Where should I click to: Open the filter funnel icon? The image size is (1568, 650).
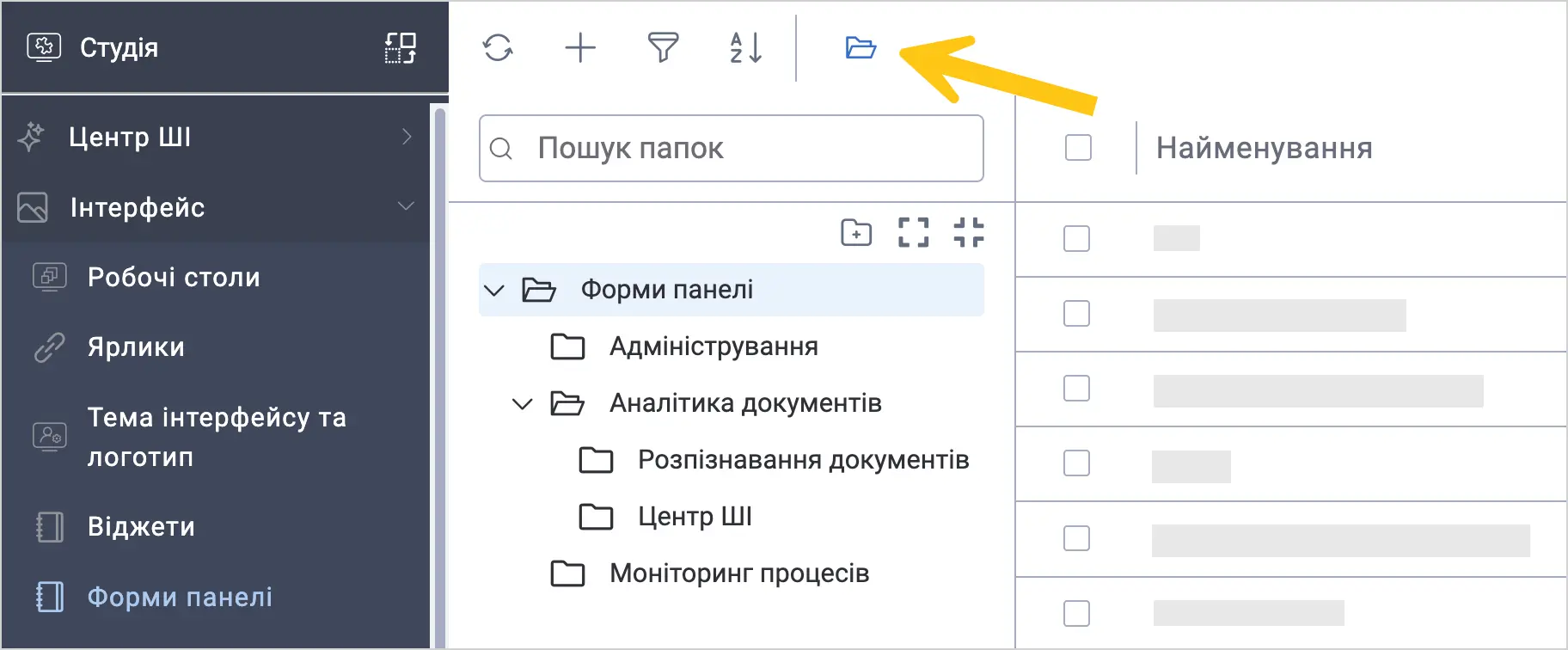click(x=663, y=47)
